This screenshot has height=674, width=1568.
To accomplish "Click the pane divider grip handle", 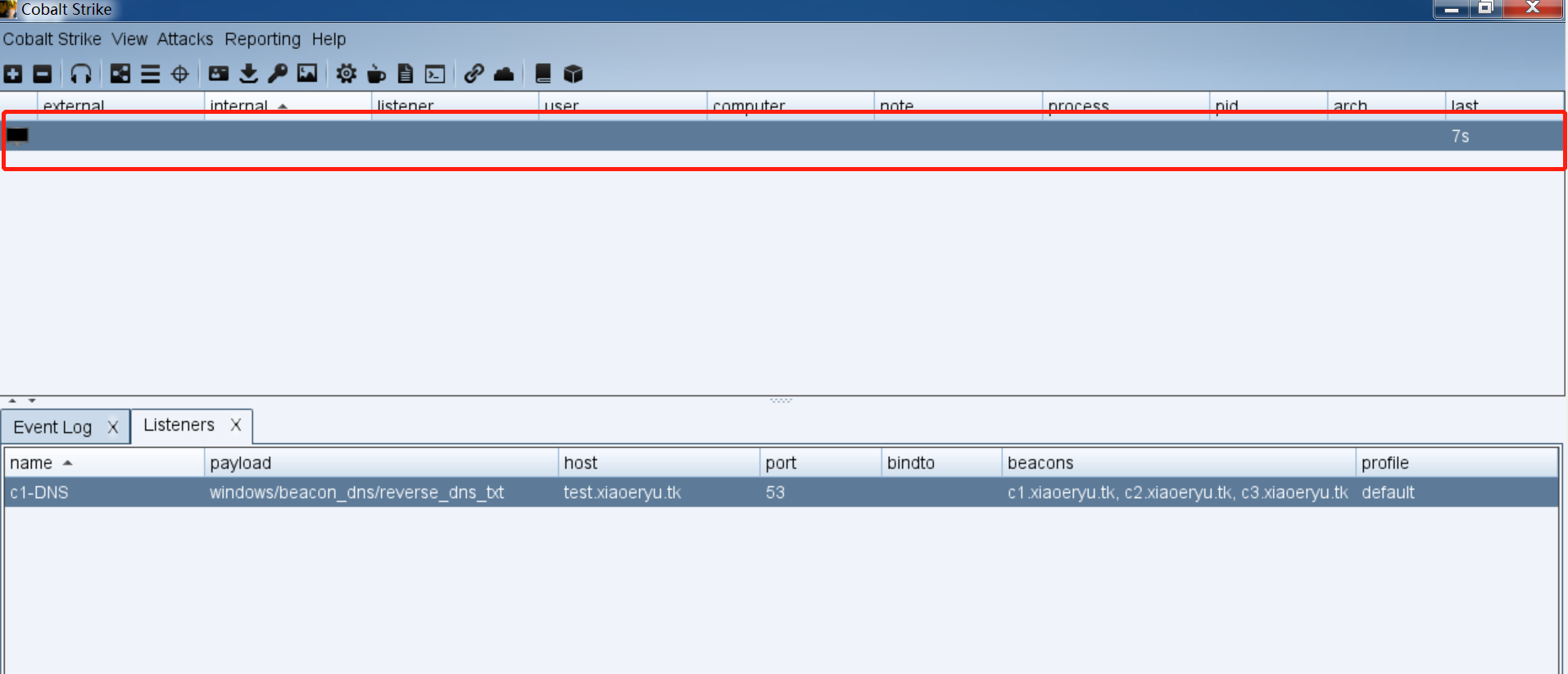I will pos(781,400).
